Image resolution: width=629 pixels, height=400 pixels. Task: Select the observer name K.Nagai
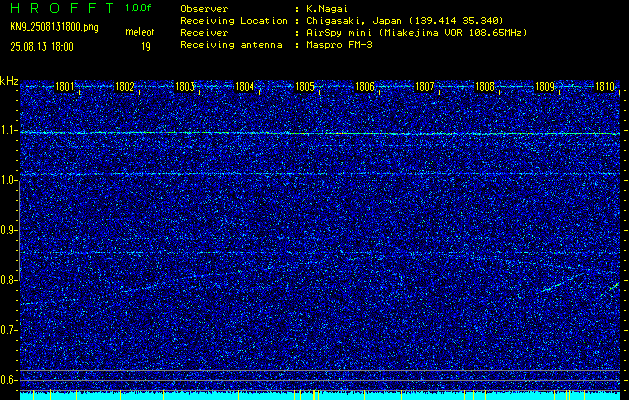tap(327, 9)
